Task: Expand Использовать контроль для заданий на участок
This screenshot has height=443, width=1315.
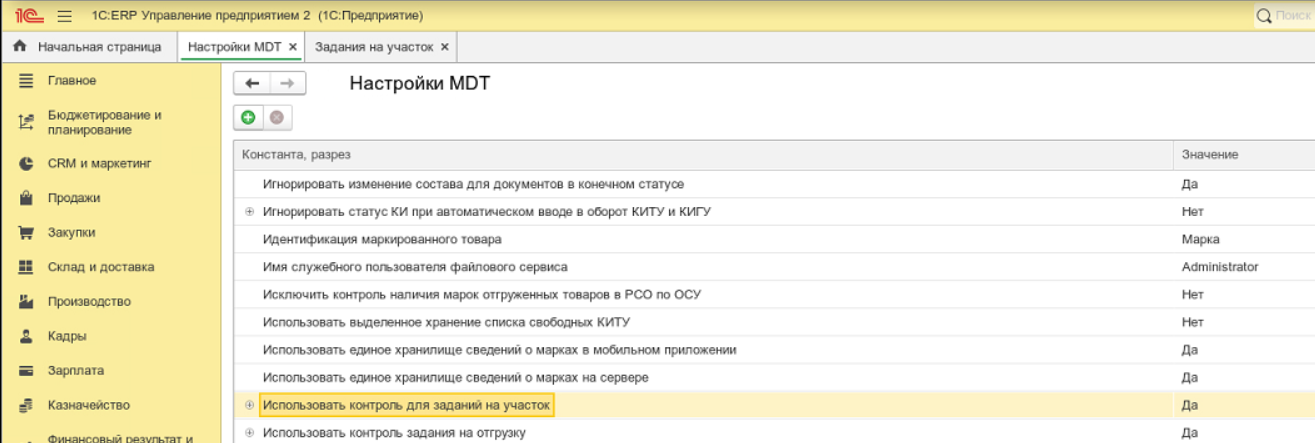Action: coord(249,405)
